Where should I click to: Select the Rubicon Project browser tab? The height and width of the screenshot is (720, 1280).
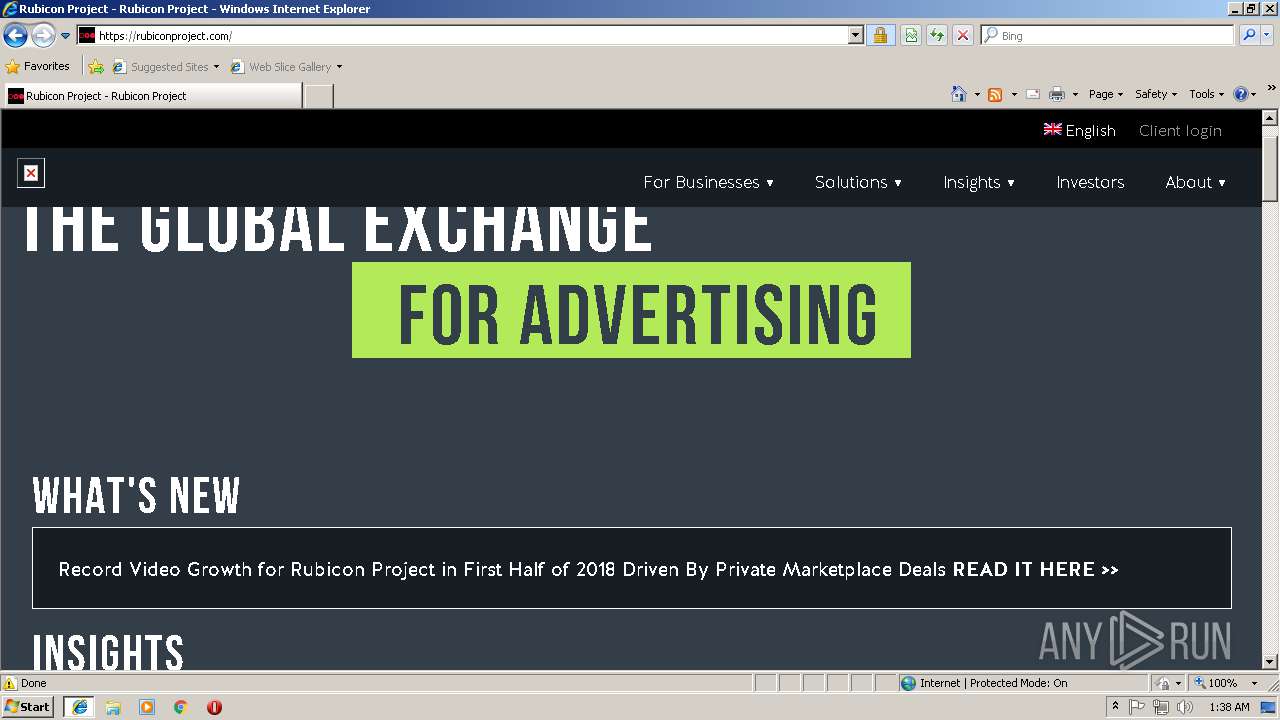(x=151, y=96)
